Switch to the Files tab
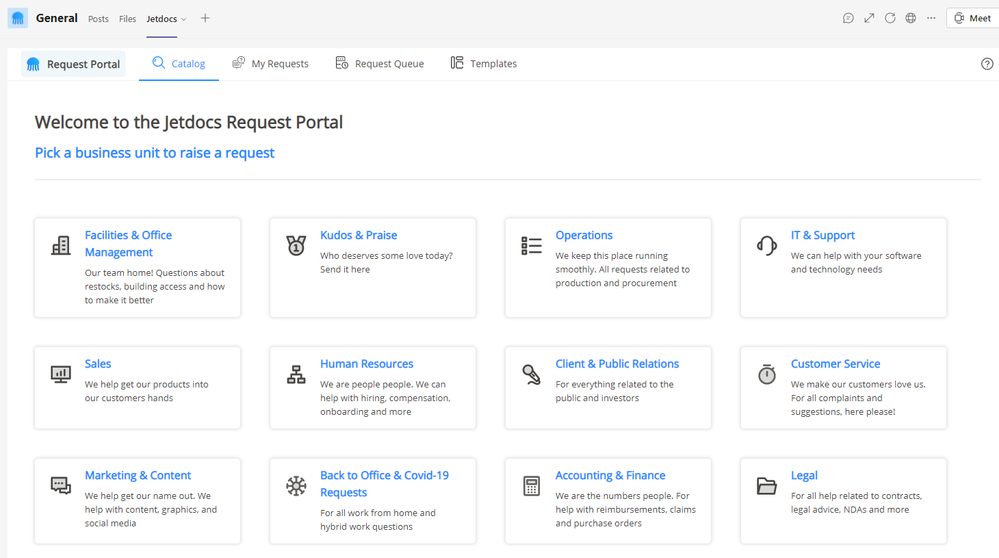 (127, 19)
